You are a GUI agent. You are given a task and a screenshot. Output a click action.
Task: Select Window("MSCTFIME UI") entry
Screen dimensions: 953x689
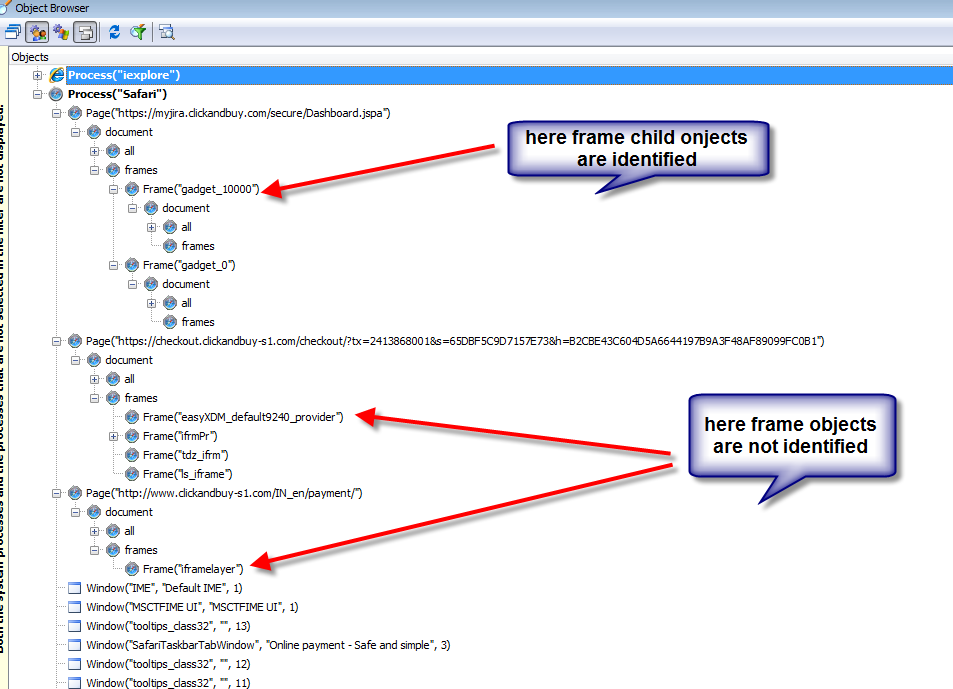tap(192, 607)
